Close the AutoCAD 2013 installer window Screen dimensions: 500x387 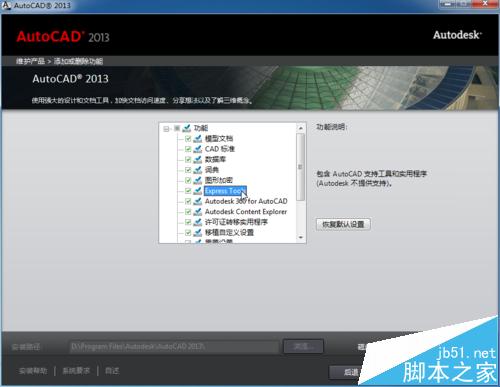486,4
